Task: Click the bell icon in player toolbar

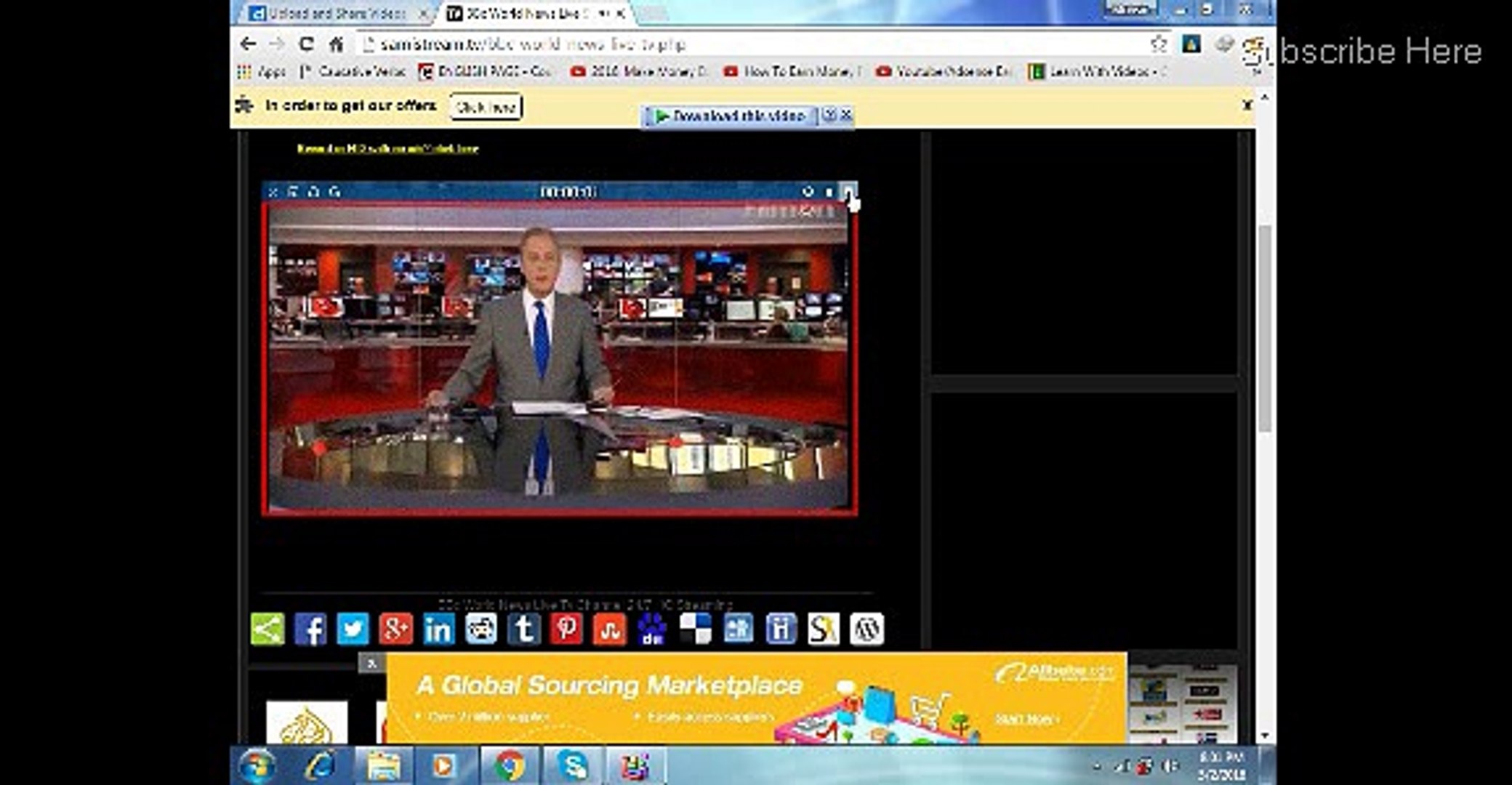Action: (x=313, y=192)
